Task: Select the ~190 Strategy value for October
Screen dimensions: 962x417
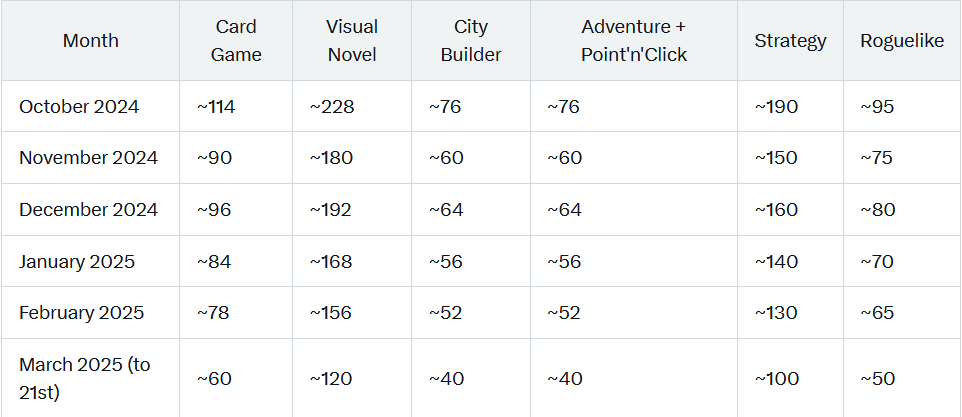Action: (776, 107)
